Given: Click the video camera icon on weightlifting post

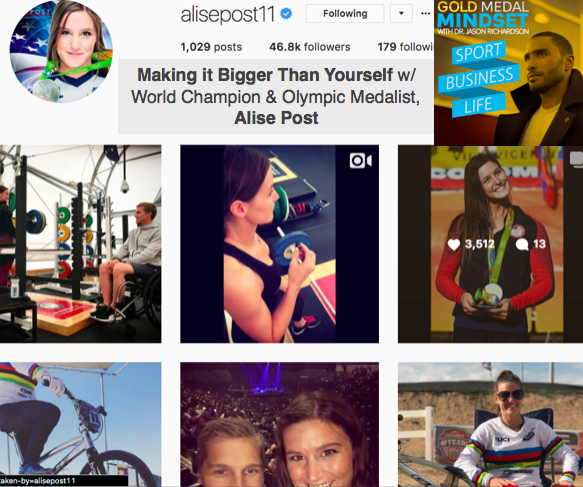Looking at the screenshot, I should pyautogui.click(x=360, y=161).
